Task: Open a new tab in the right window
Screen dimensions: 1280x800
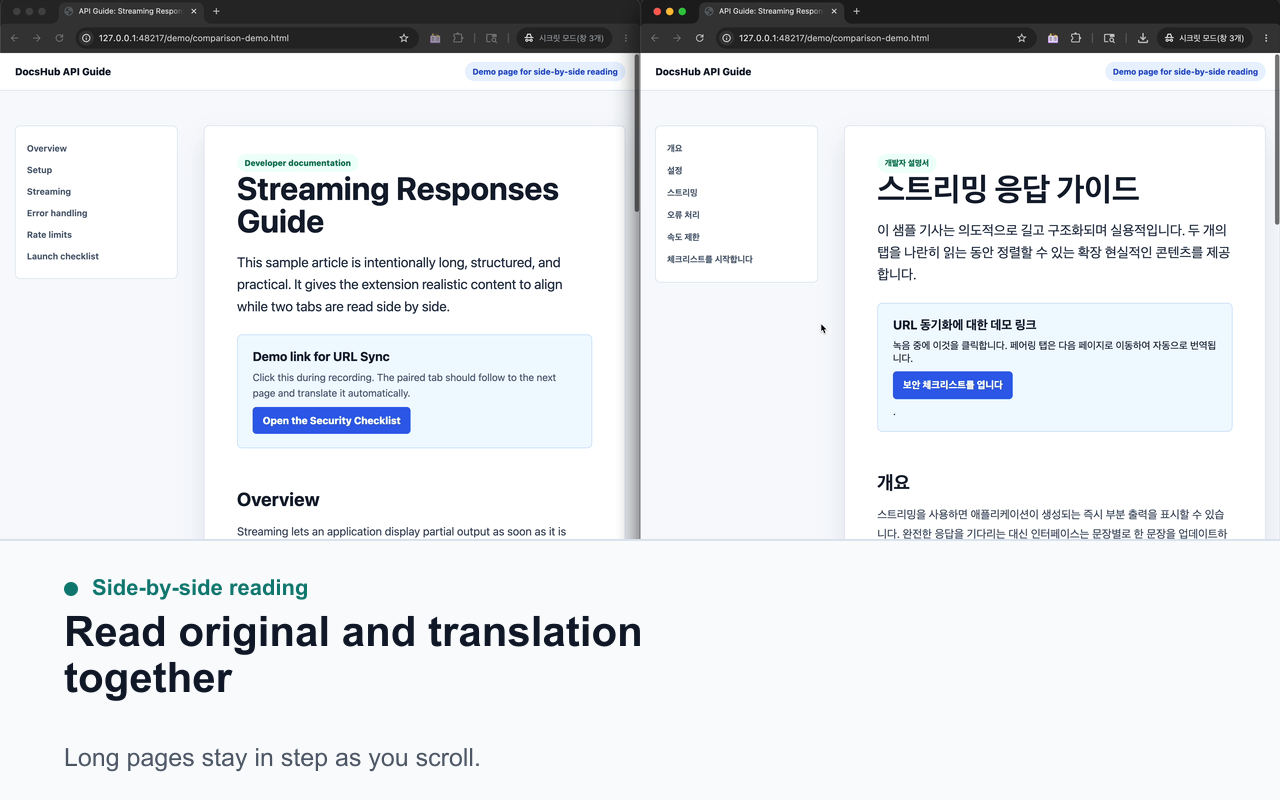Action: [856, 11]
